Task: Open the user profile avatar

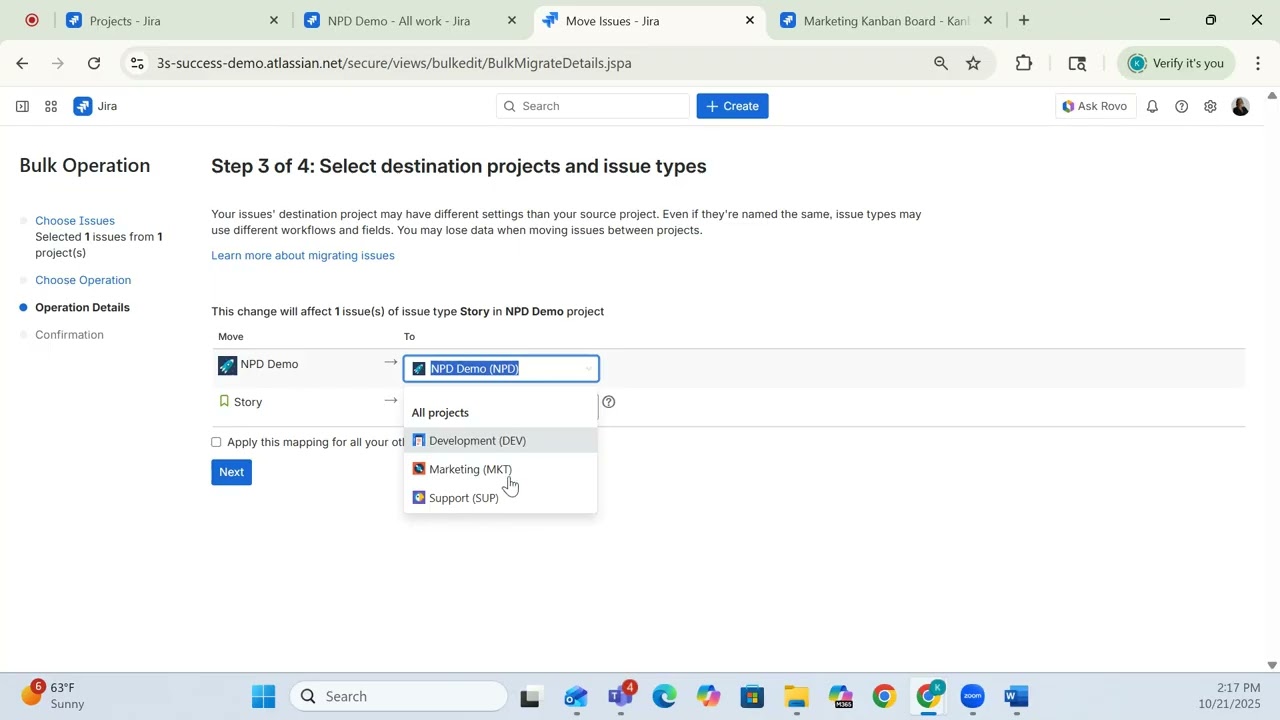Action: click(x=1241, y=106)
